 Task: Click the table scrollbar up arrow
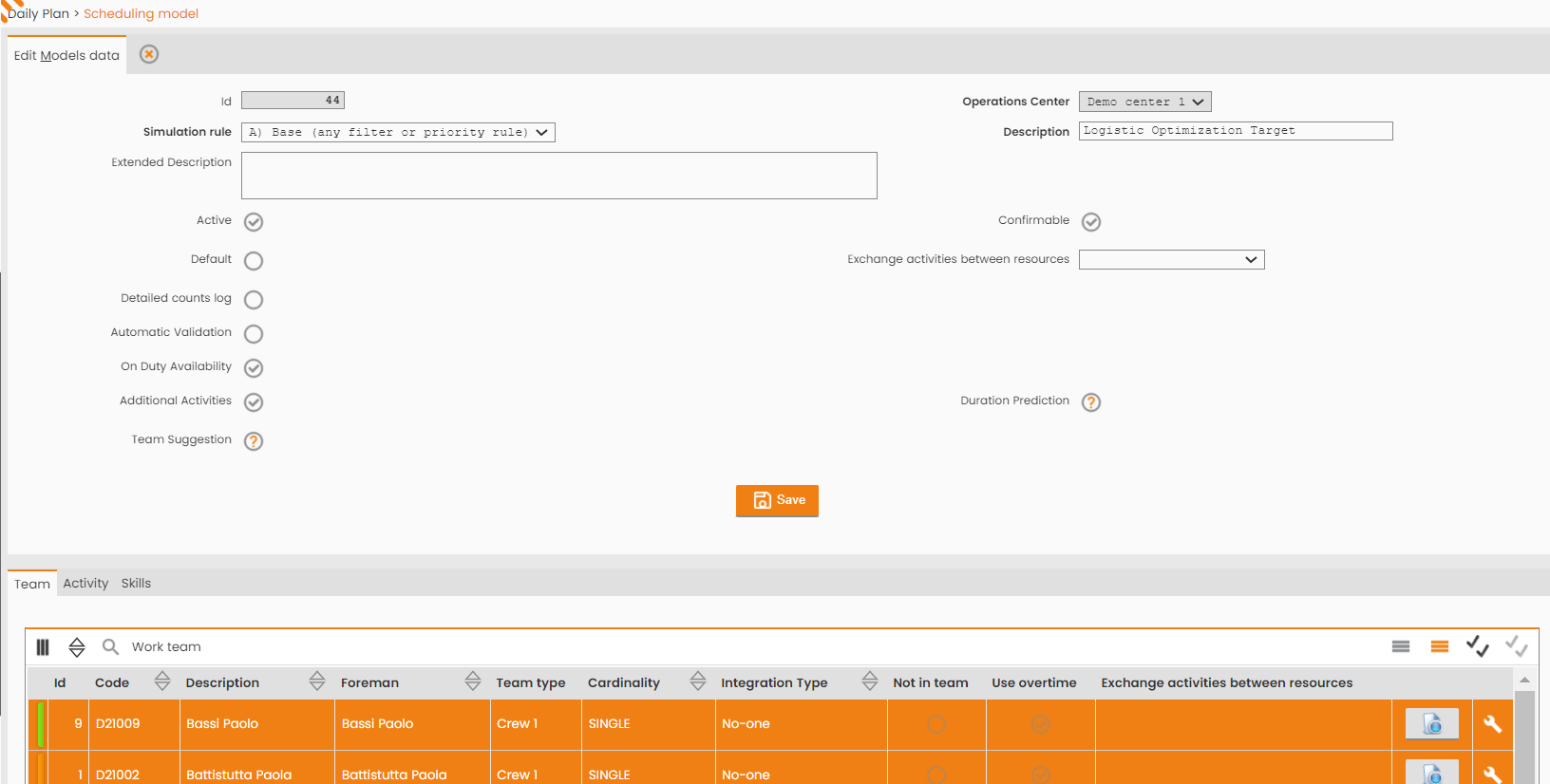(x=1524, y=680)
